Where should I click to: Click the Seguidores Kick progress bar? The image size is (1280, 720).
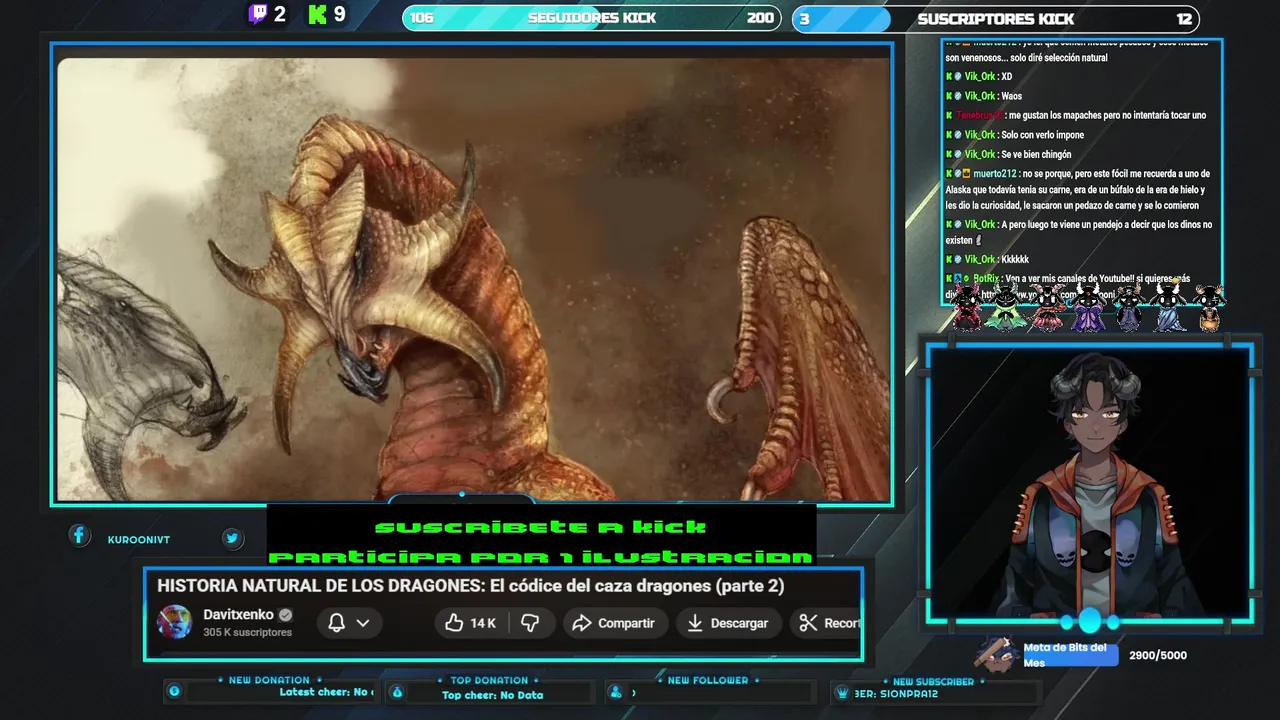(591, 18)
